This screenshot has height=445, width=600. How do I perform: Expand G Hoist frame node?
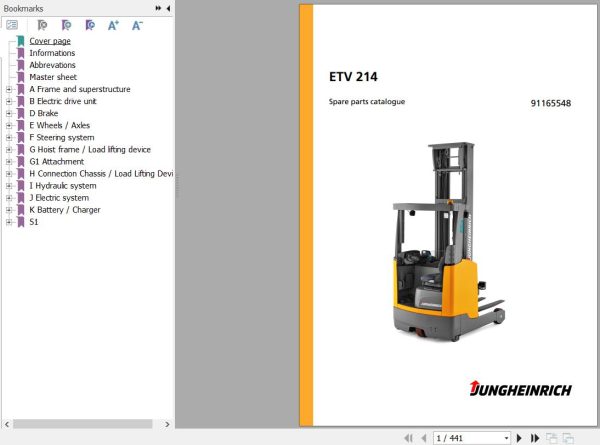(9, 150)
